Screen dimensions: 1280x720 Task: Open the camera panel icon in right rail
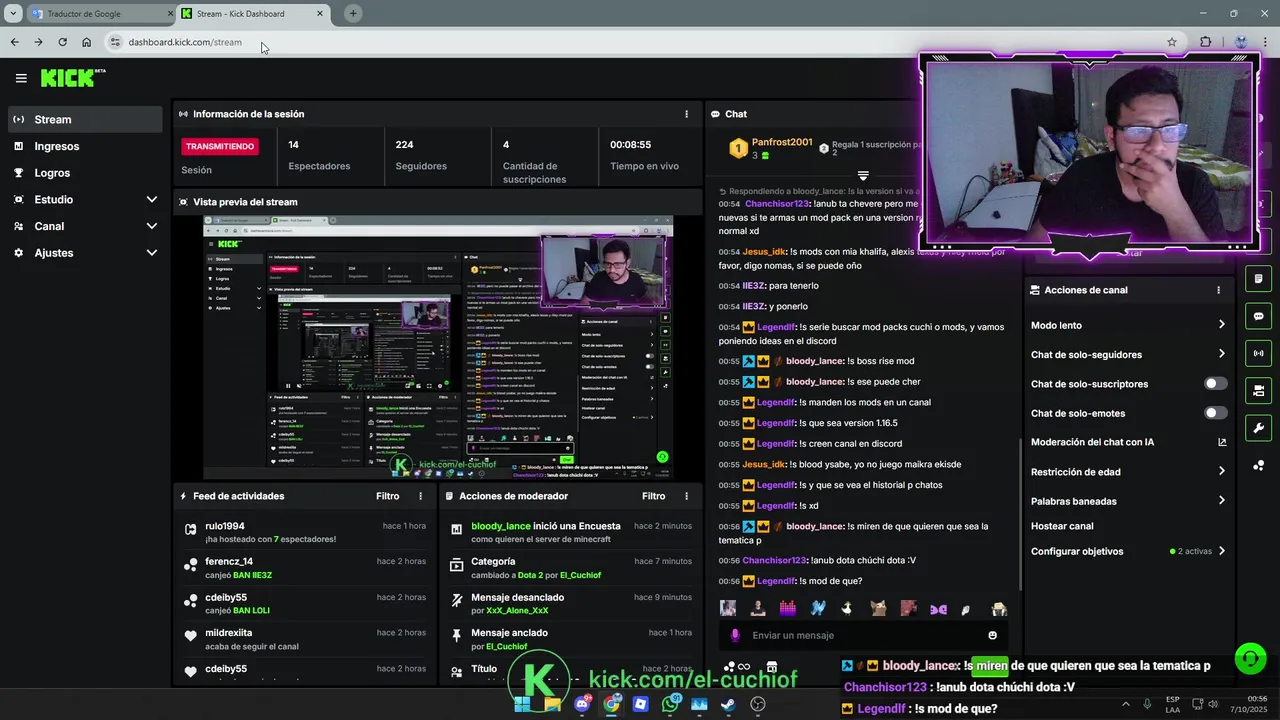coord(1258,391)
